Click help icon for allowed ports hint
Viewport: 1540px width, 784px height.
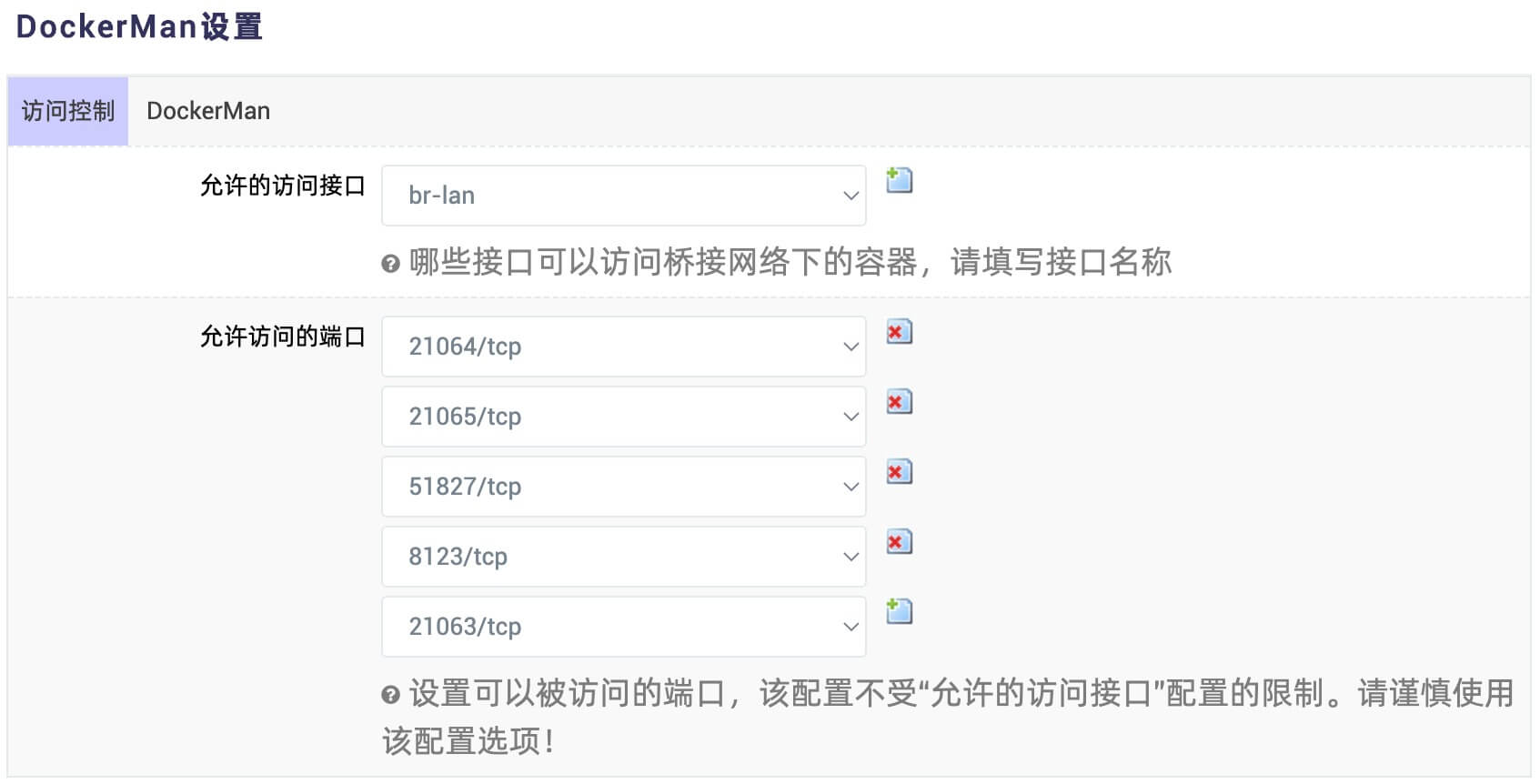(390, 696)
